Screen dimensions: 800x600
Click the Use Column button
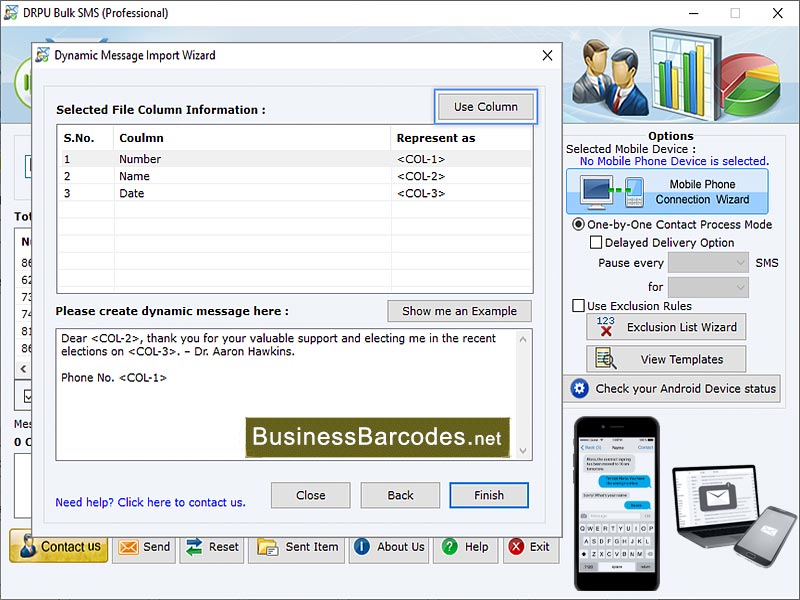(x=486, y=105)
